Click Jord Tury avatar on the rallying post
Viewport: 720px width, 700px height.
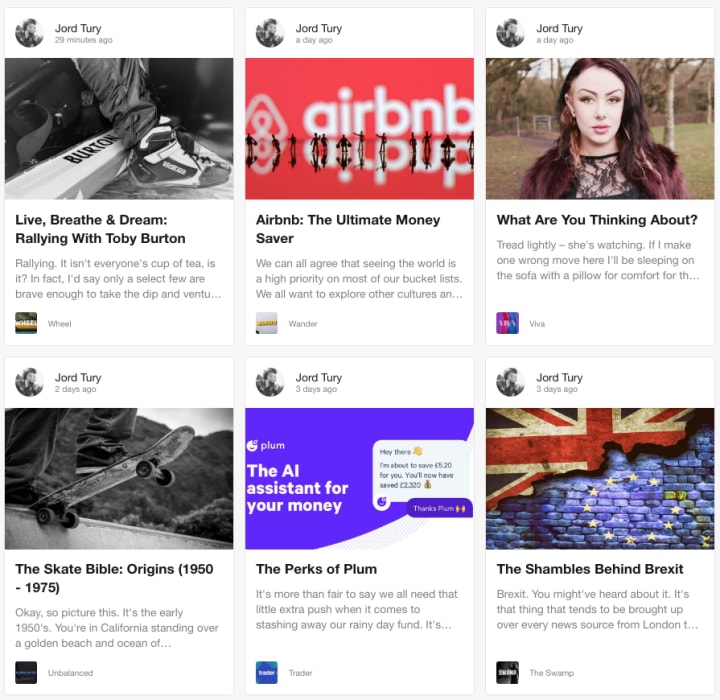coord(29,33)
